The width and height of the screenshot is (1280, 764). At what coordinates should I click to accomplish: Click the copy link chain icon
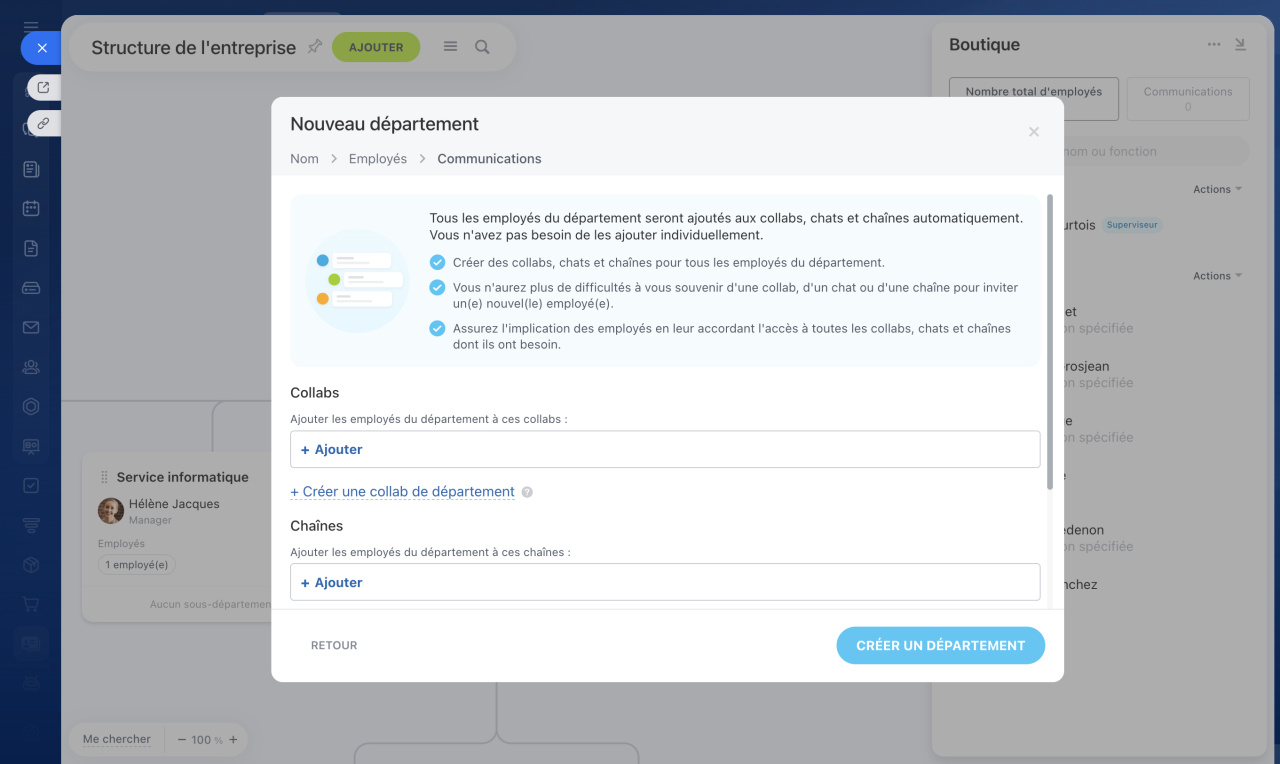43,123
